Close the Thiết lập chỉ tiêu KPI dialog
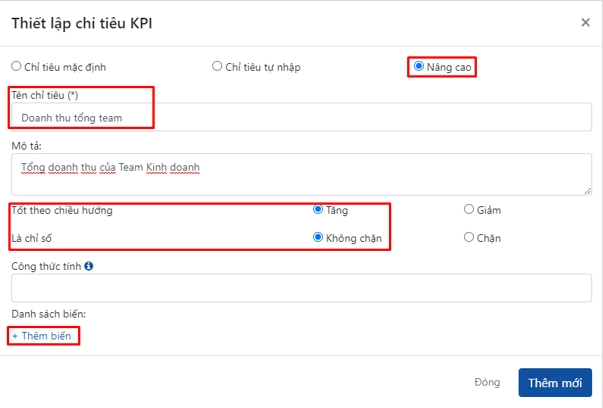The height and width of the screenshot is (408, 603). (x=585, y=21)
